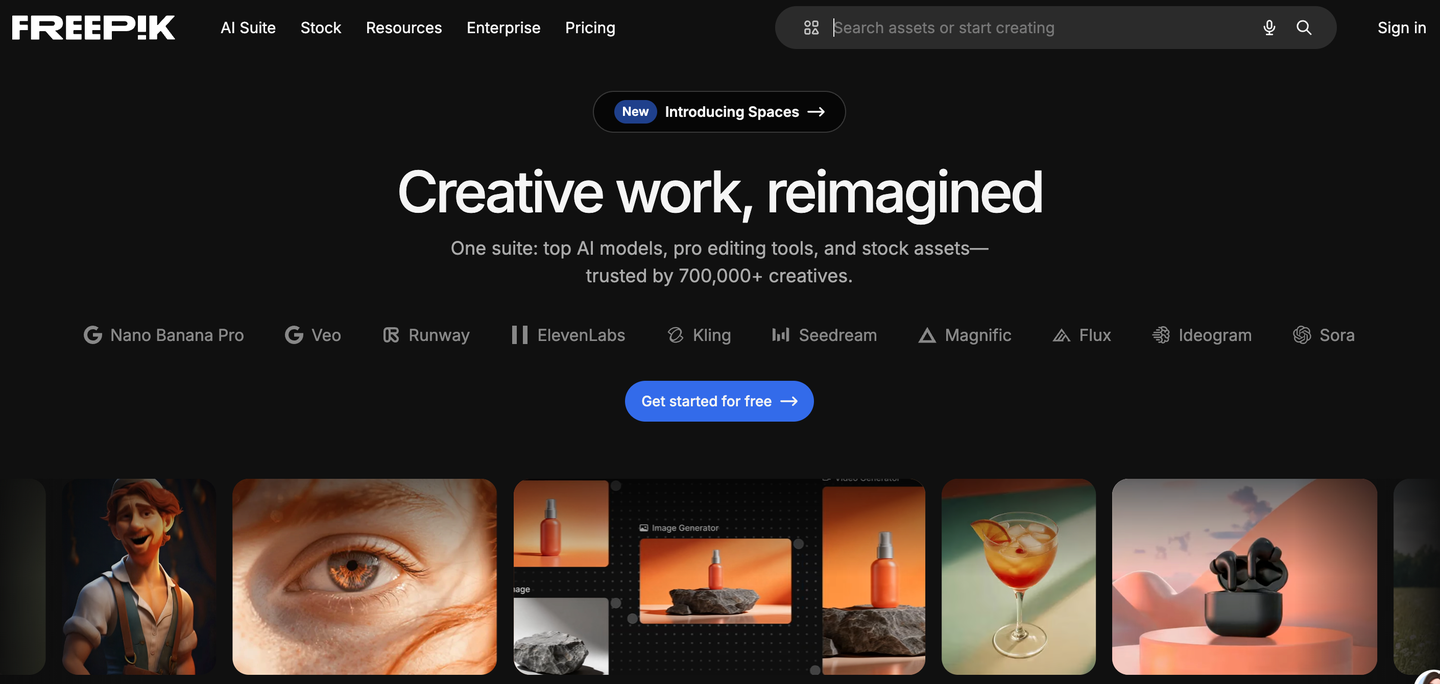Click the Freepik logo
Image resolution: width=1440 pixels, height=684 pixels.
pyautogui.click(x=93, y=28)
